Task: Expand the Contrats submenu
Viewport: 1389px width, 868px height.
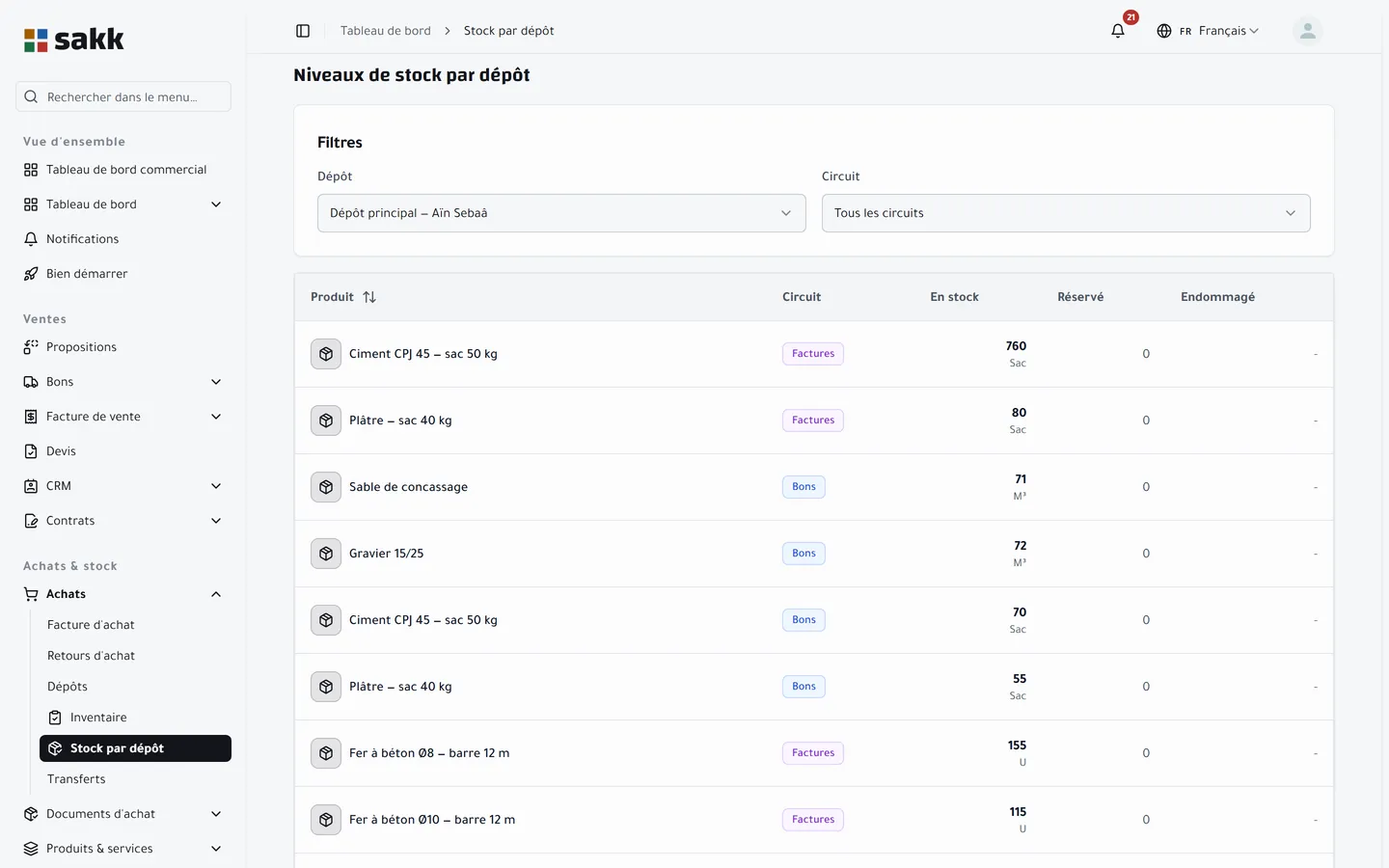Action: click(x=216, y=521)
